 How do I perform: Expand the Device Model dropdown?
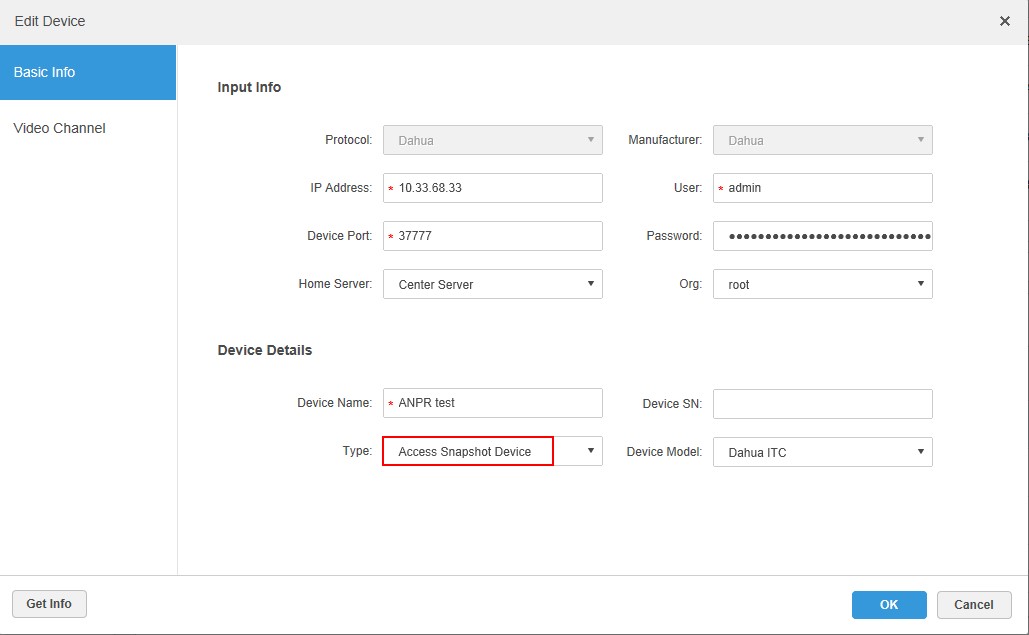tap(822, 452)
